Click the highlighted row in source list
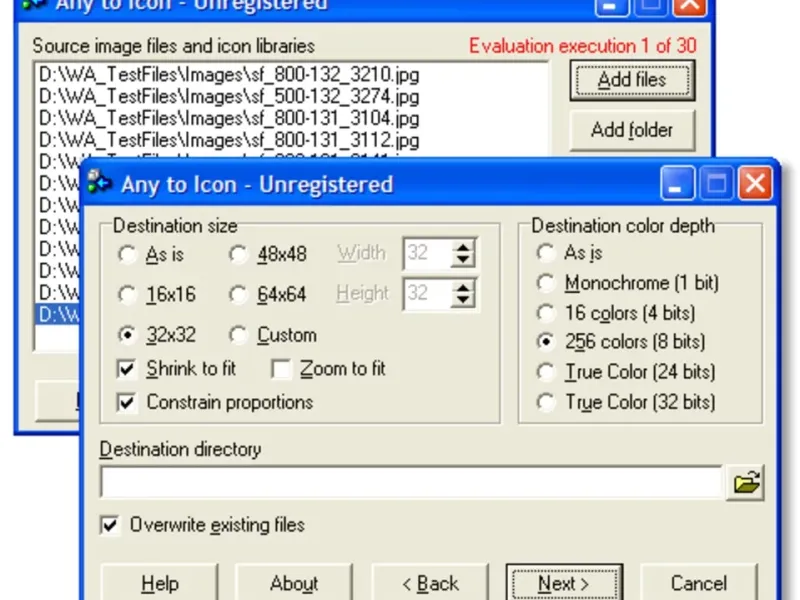800x600 pixels. (59, 314)
